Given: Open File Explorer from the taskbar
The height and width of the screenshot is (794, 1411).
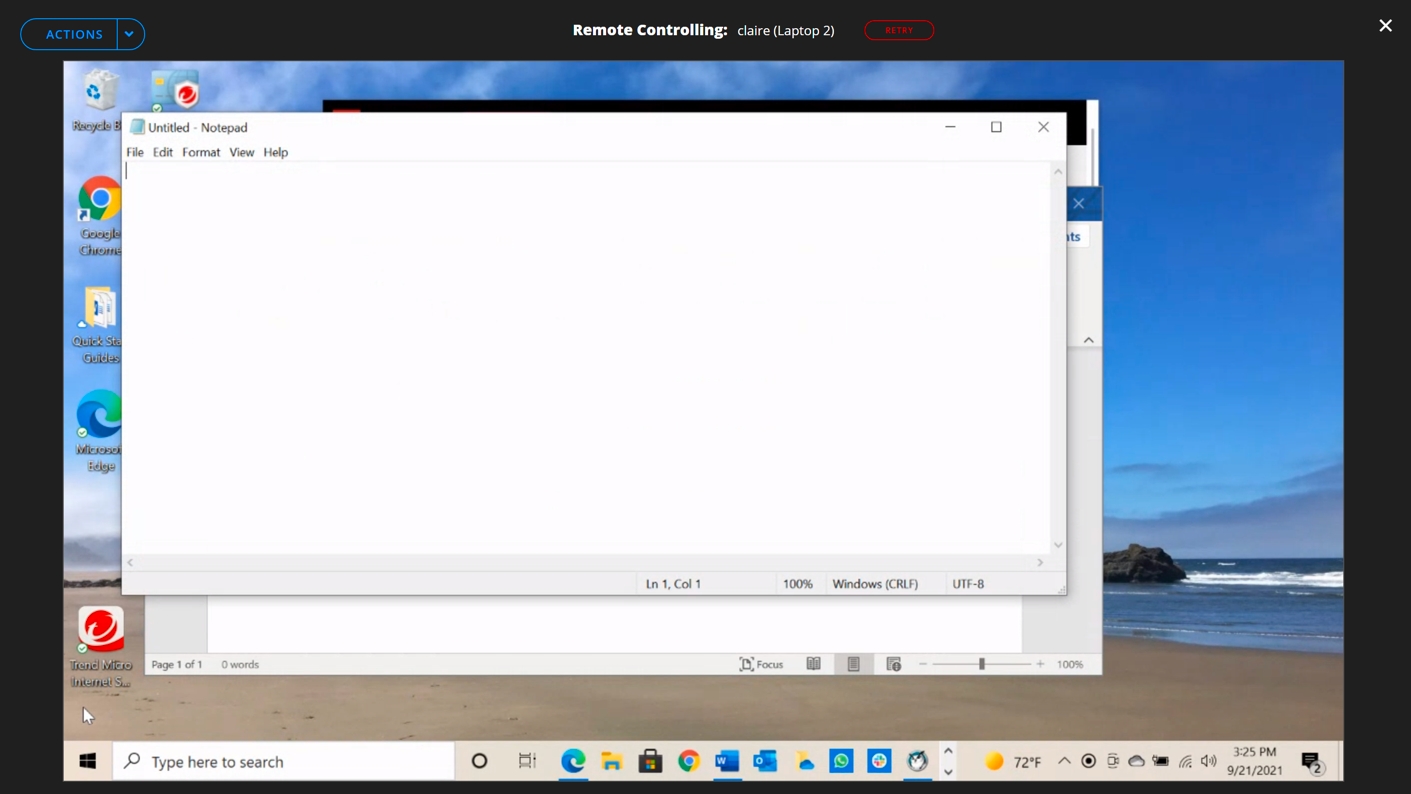Looking at the screenshot, I should coord(611,761).
